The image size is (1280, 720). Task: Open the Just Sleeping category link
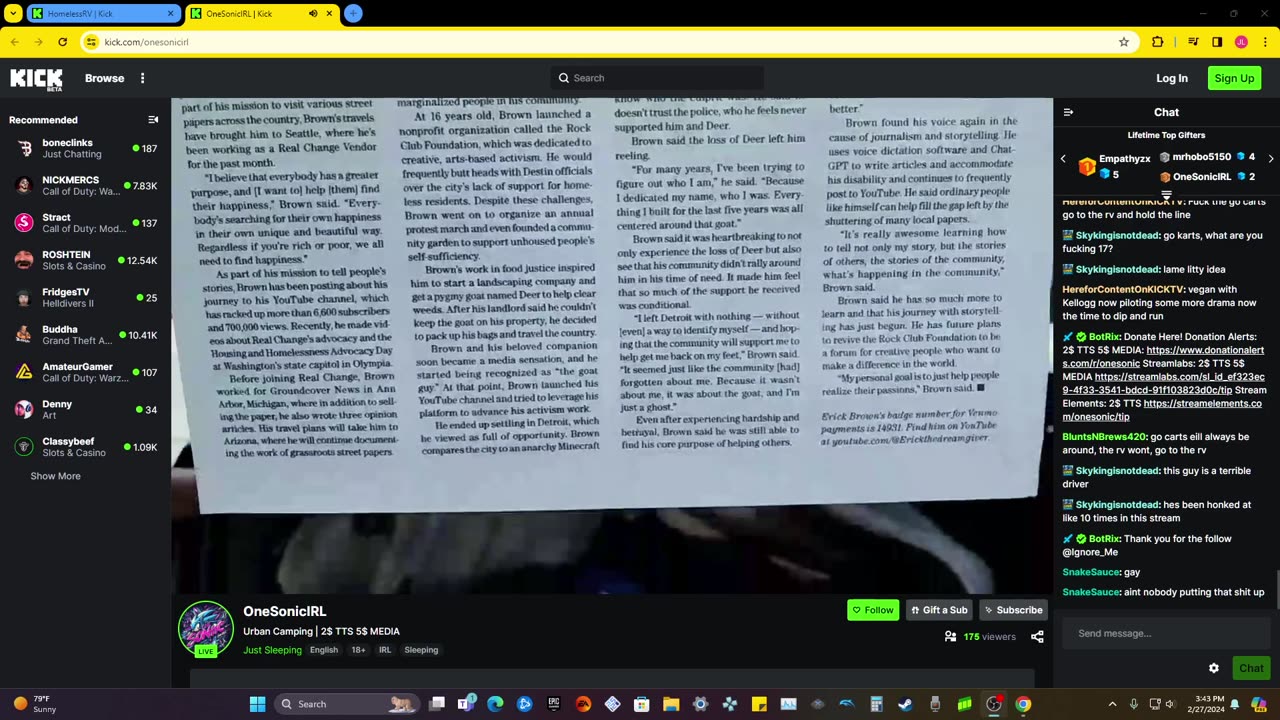click(x=272, y=650)
